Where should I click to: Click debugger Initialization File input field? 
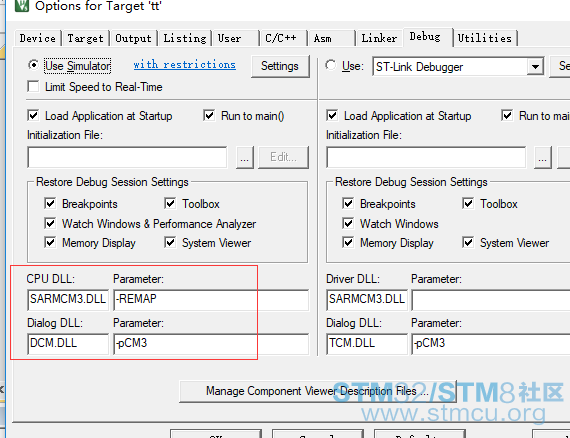426,157
